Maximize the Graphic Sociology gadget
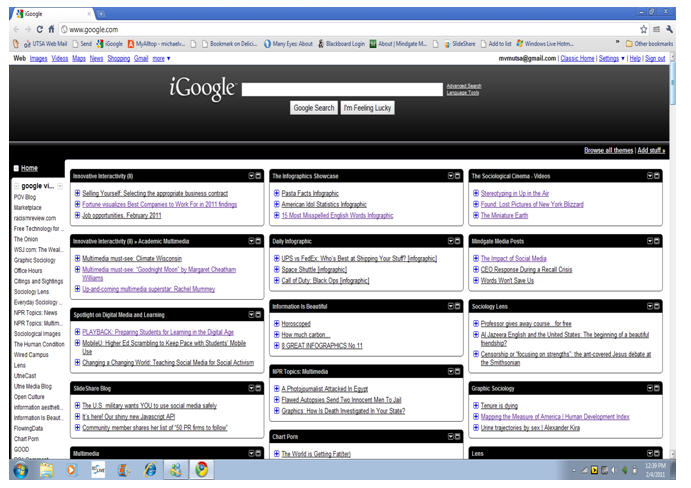 (x=657, y=388)
